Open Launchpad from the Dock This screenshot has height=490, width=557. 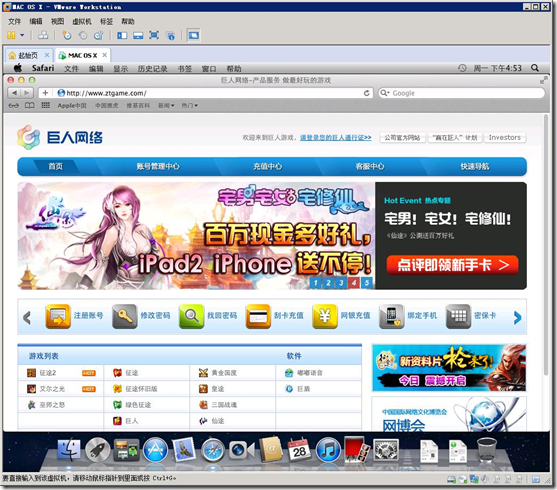click(98, 450)
